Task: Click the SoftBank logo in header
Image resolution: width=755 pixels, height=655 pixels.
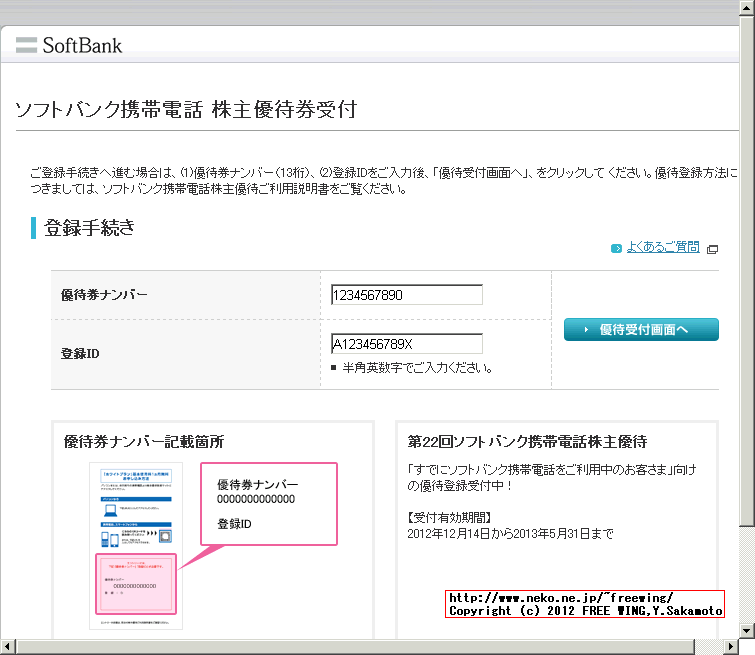Action: [68, 45]
